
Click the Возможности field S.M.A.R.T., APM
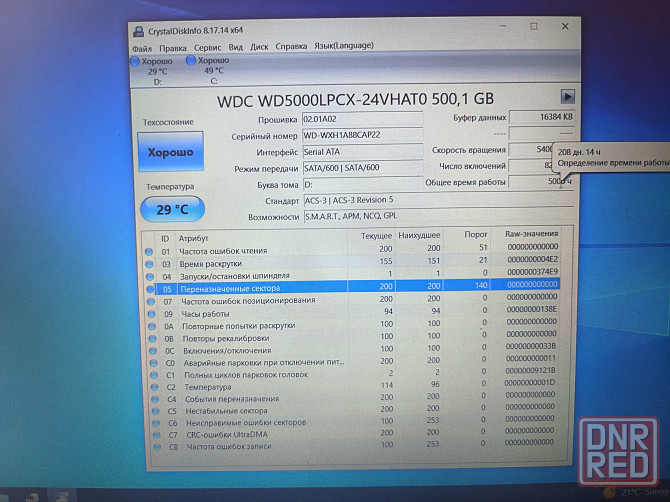coord(438,216)
